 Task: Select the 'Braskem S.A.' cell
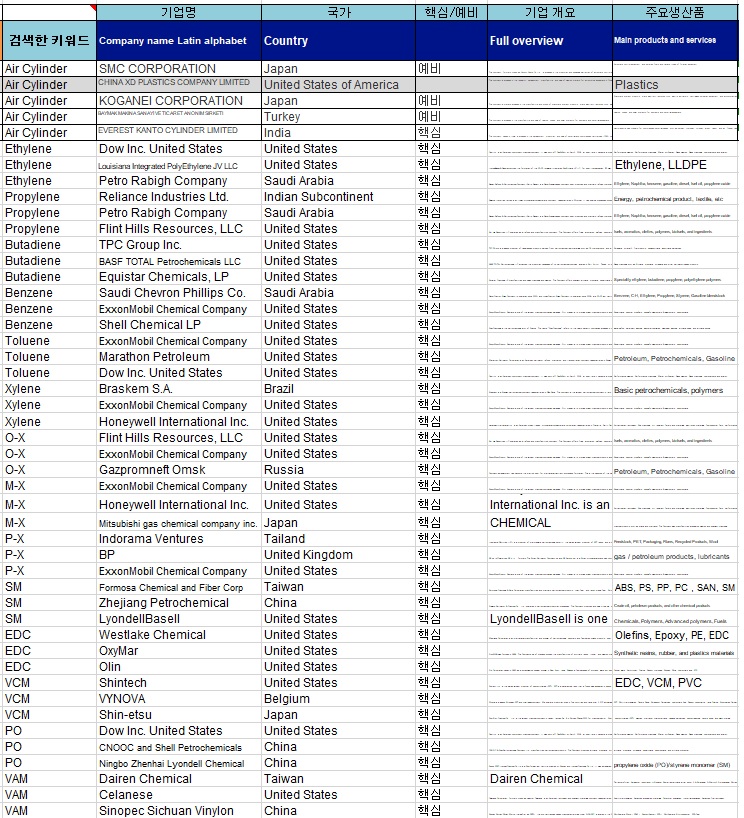tap(179, 389)
